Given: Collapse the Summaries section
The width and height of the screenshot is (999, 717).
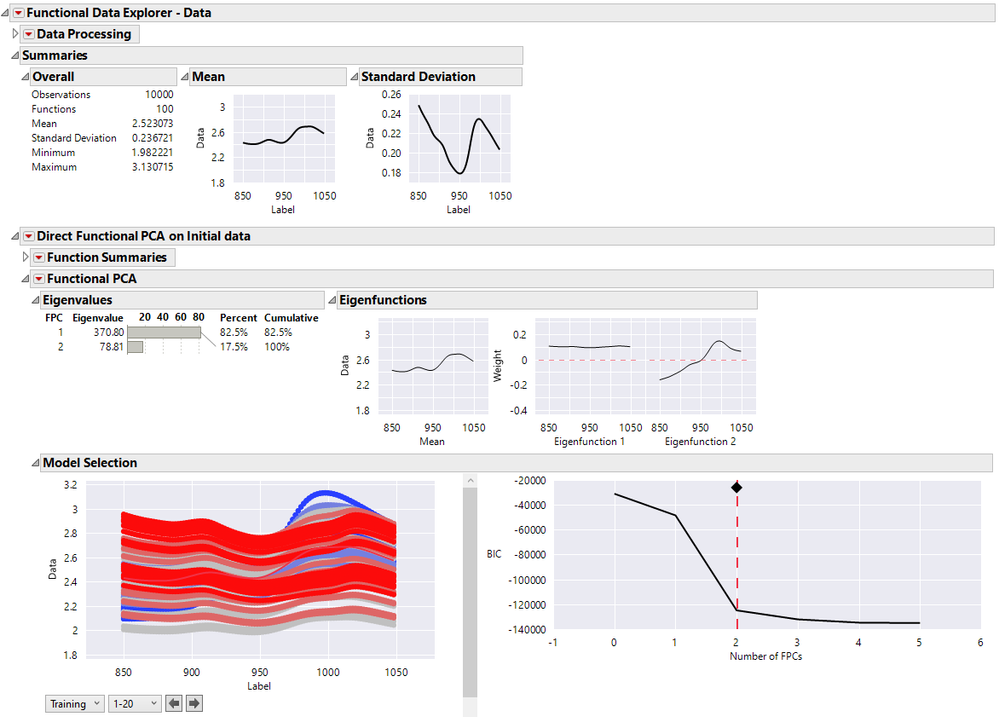Looking at the screenshot, I should point(15,55).
